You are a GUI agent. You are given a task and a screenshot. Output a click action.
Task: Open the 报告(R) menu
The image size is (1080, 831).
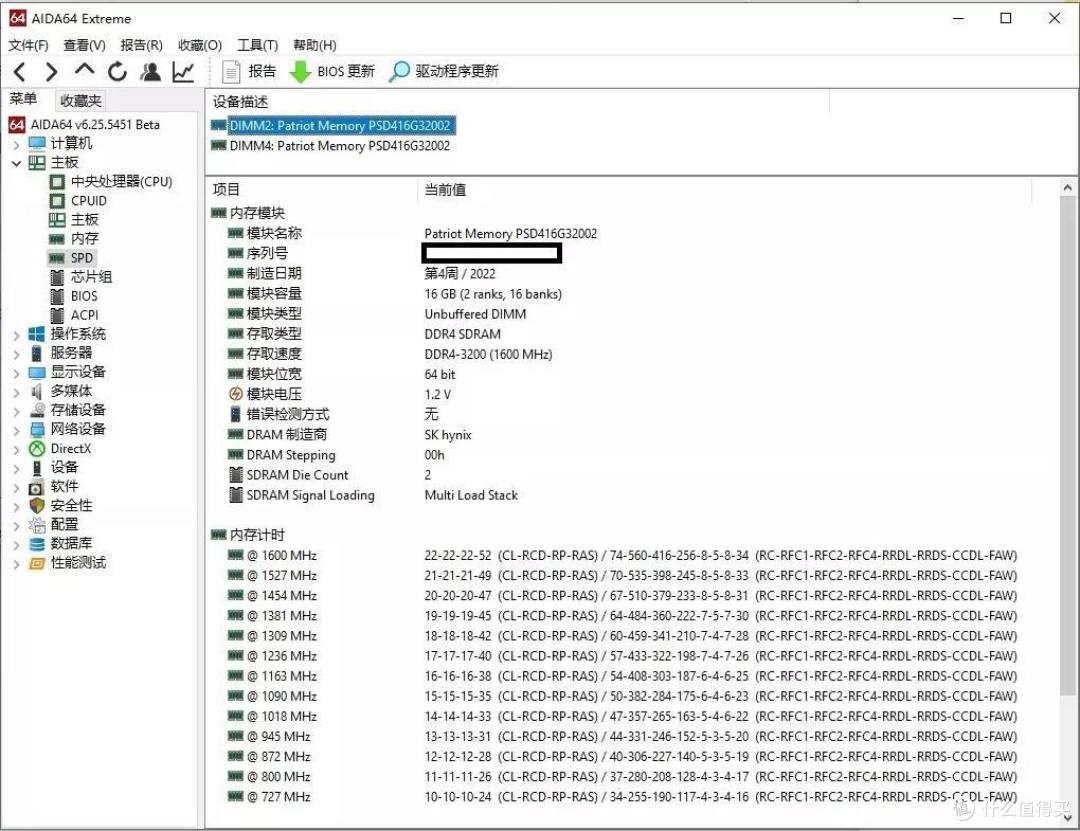tap(141, 45)
